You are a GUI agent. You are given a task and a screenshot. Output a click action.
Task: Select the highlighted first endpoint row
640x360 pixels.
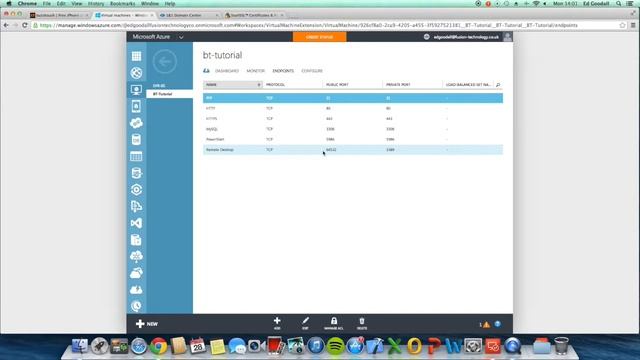[353, 98]
